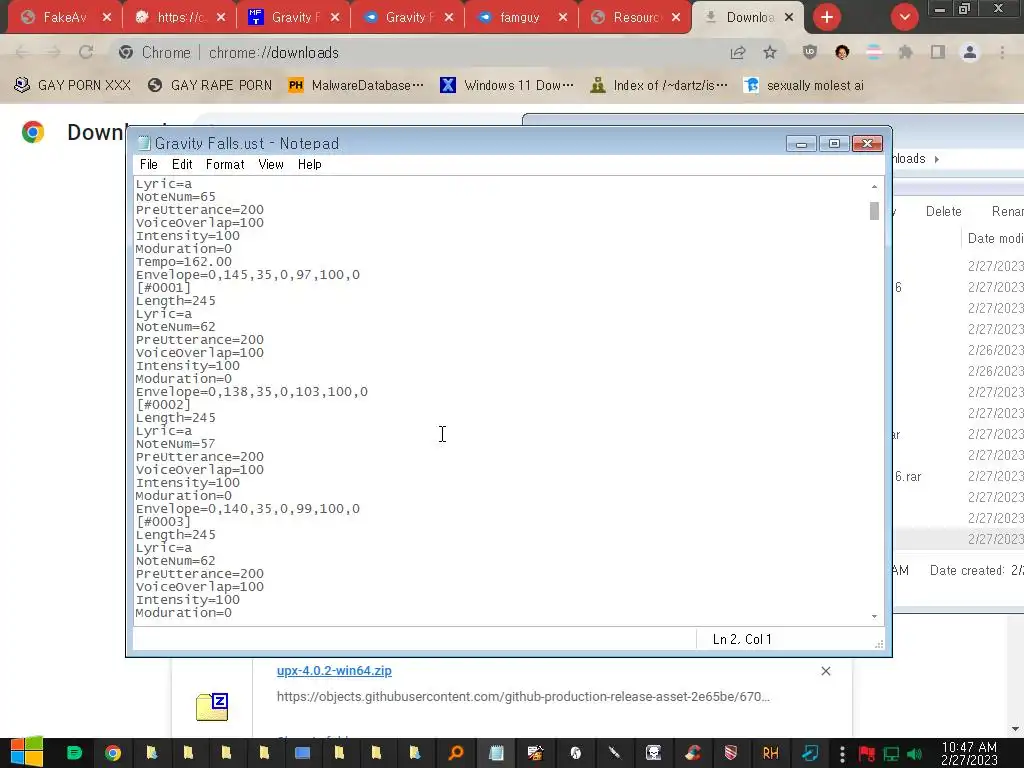Image resolution: width=1024 pixels, height=768 pixels.
Task: Click the Date modified column header in Explorer
Action: (995, 238)
